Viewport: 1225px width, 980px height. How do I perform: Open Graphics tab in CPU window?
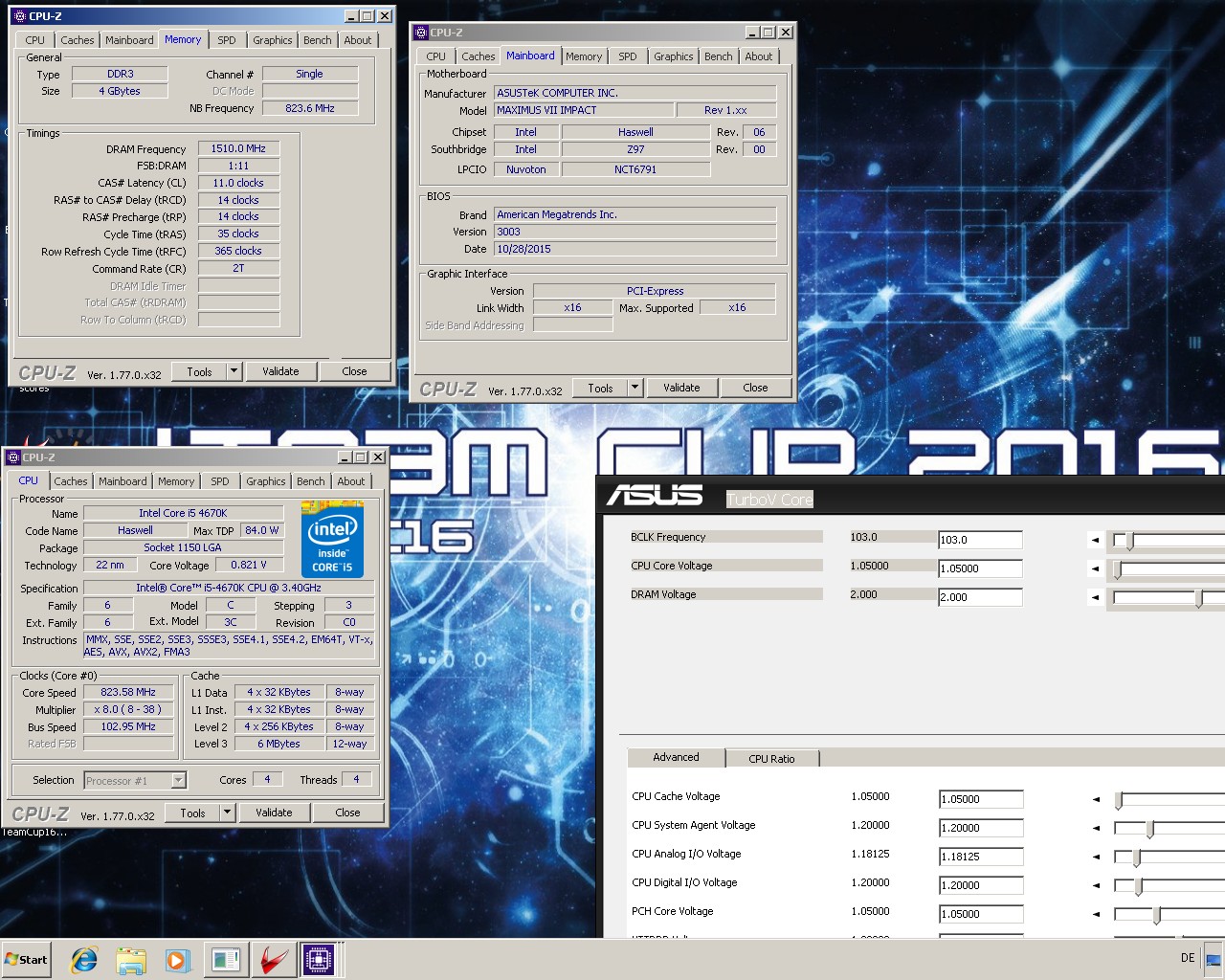(x=265, y=481)
